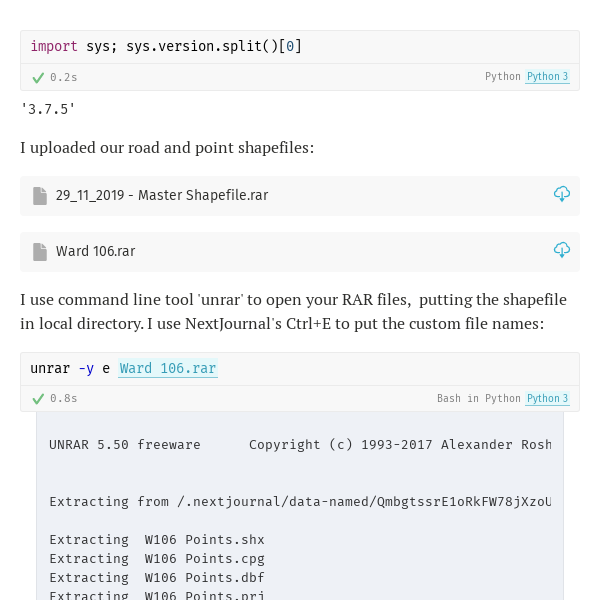This screenshot has height=600, width=600.
Task: Open the Python 3 runtime link of the bash cell
Action: pyautogui.click(x=547, y=398)
